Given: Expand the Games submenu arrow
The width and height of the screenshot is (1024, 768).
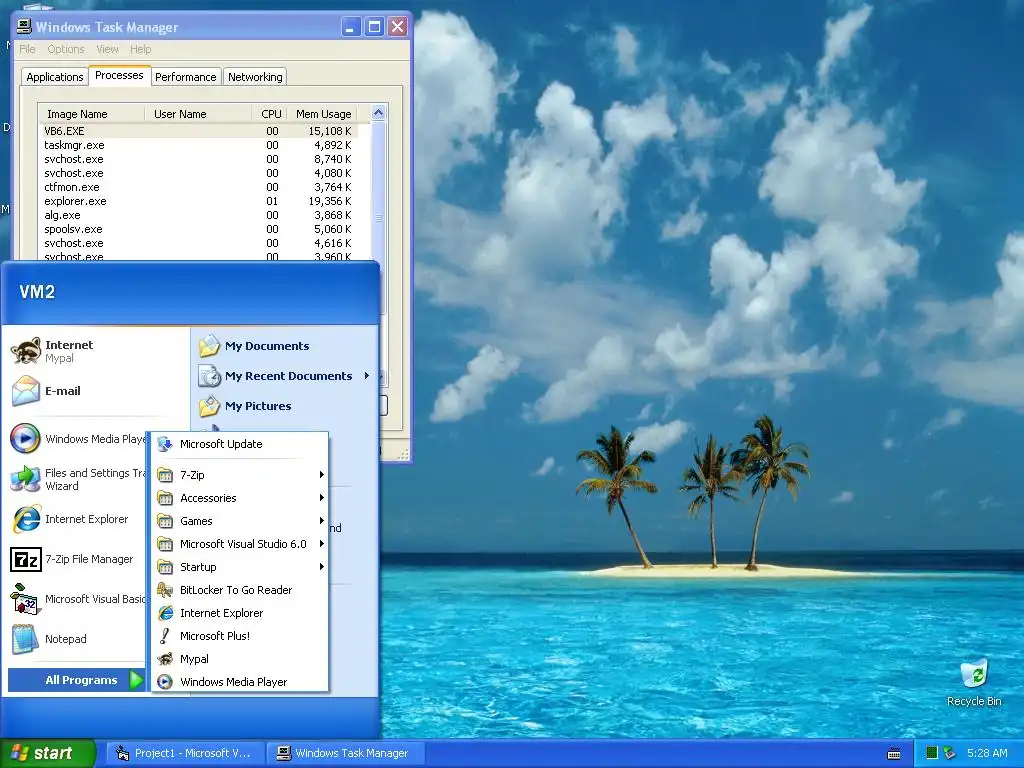Looking at the screenshot, I should (321, 520).
